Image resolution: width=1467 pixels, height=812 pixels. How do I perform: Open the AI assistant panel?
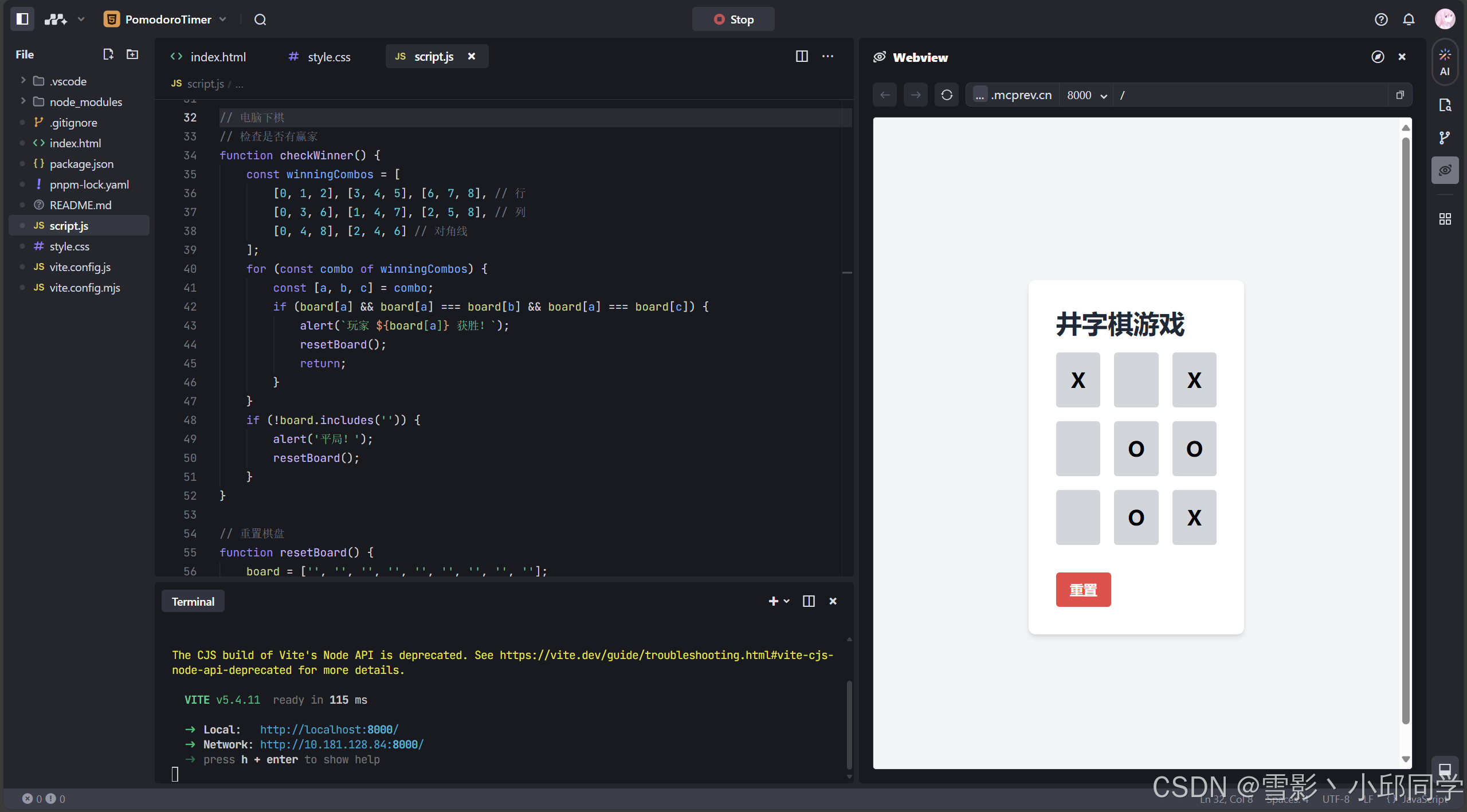pyautogui.click(x=1445, y=62)
